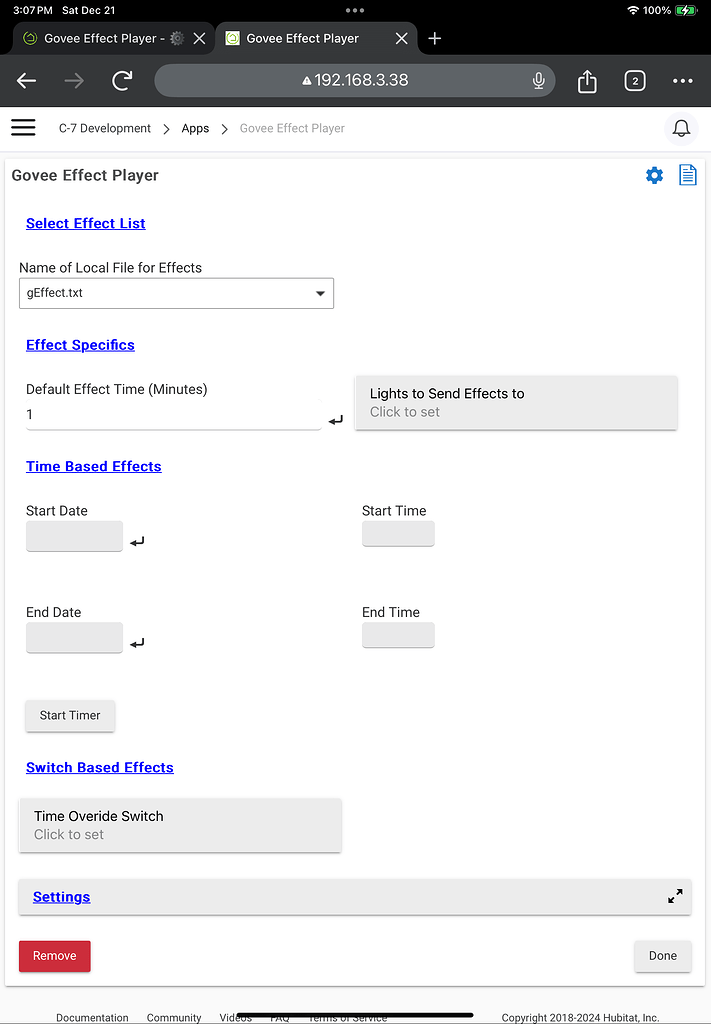View app events via the document icon

pos(687,175)
